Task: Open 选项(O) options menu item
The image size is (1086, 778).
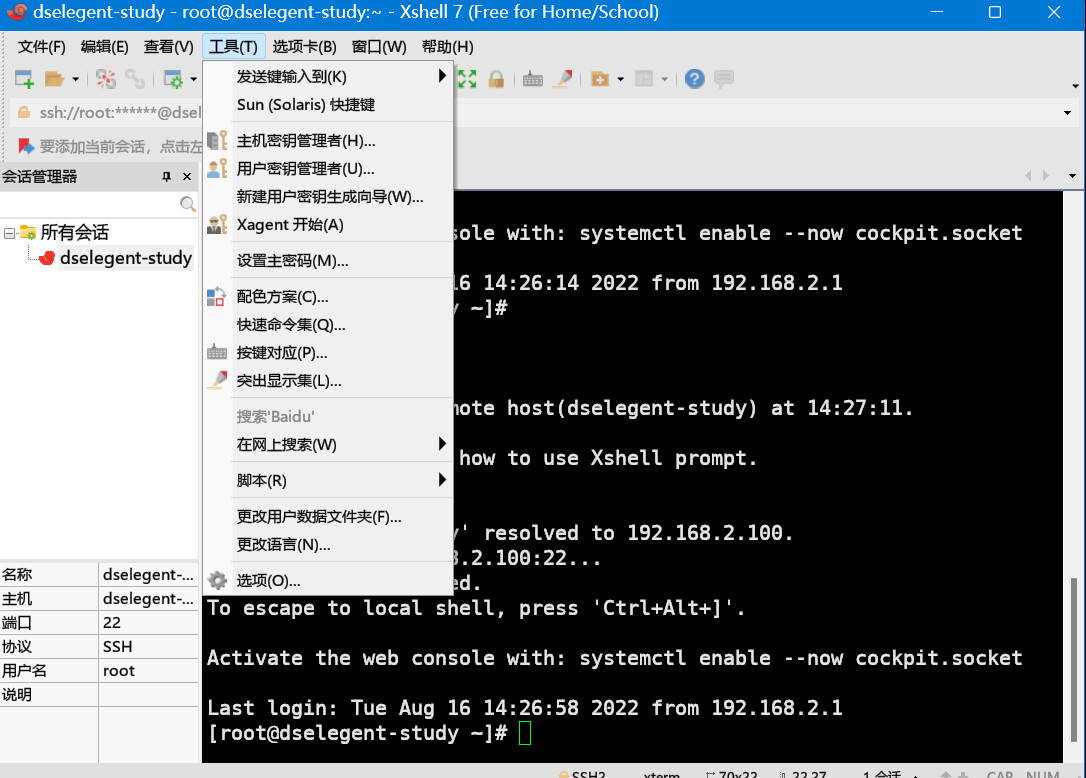Action: [x=329, y=581]
